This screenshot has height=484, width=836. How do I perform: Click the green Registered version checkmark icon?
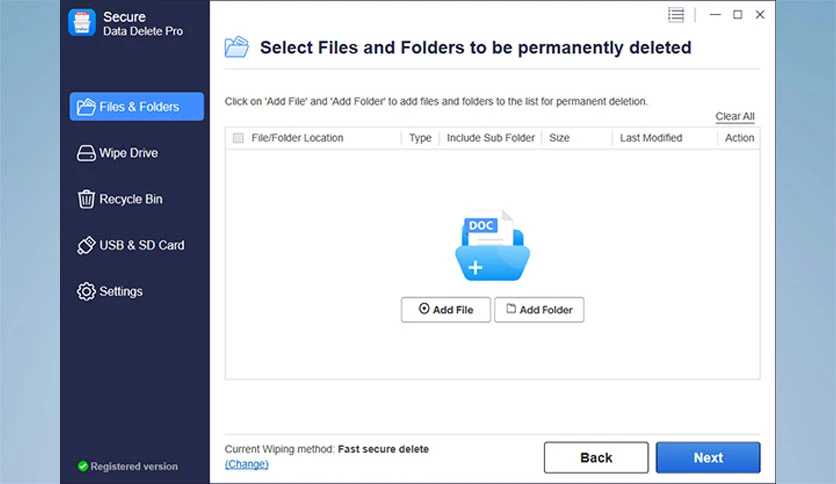[83, 466]
